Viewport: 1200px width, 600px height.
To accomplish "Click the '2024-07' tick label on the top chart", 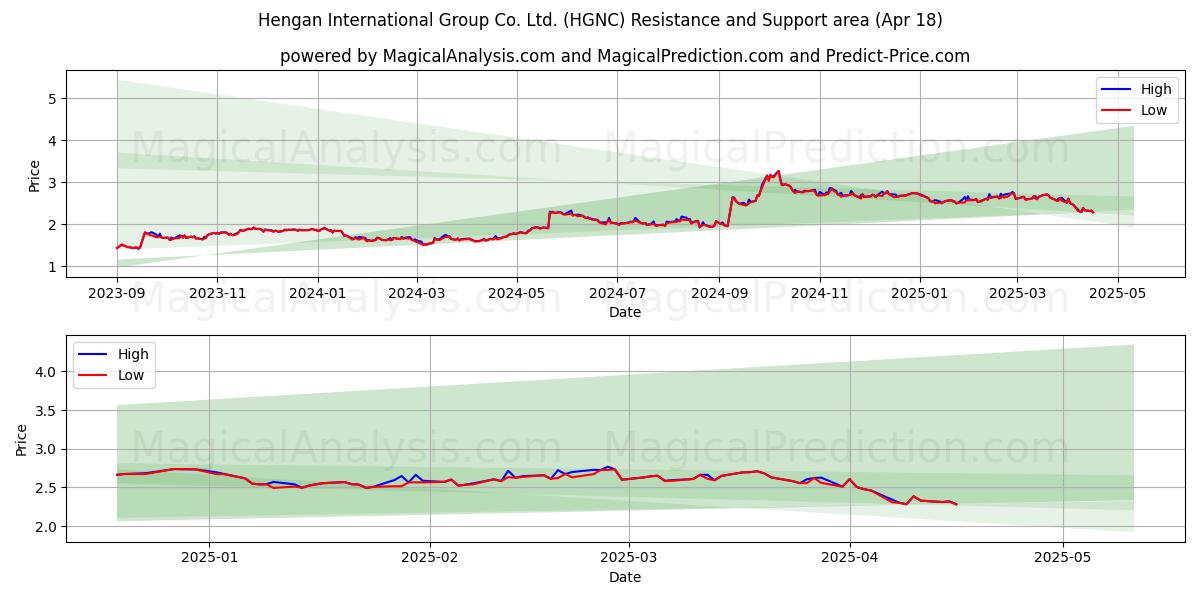I will (x=617, y=294).
